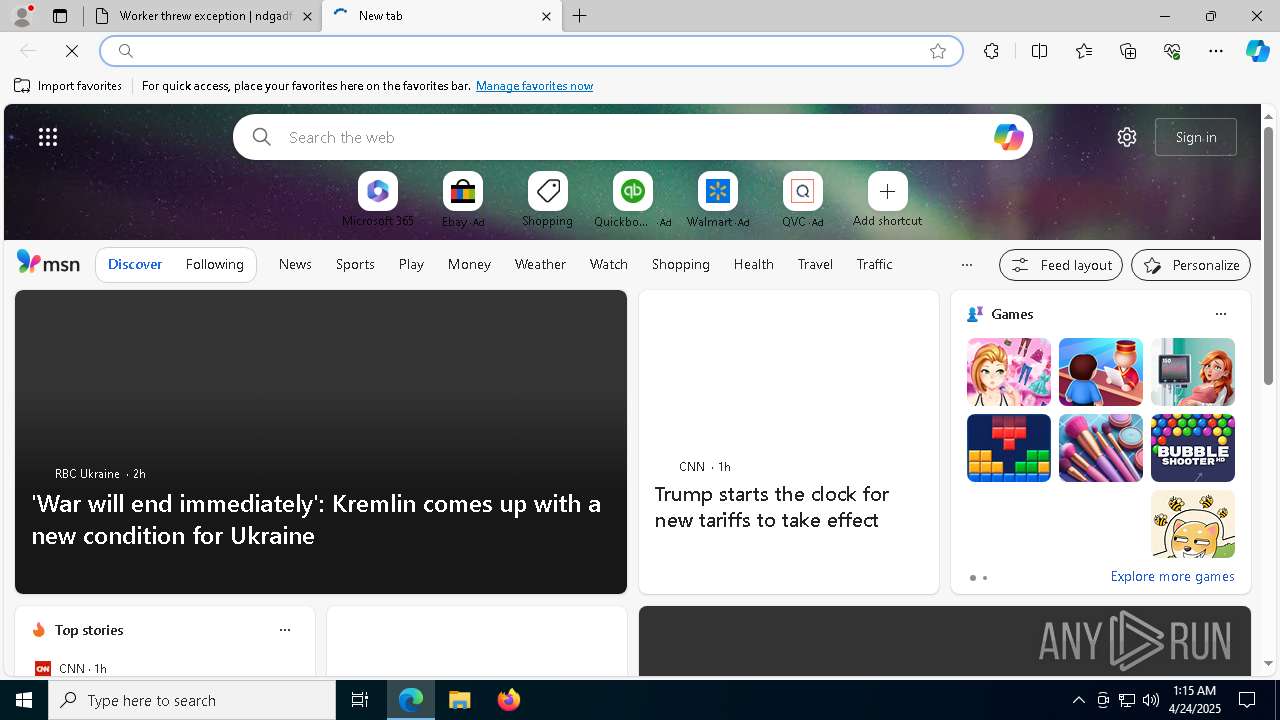Show hidden system tray icons
The height and width of the screenshot is (720, 1280).
coord(1078,700)
